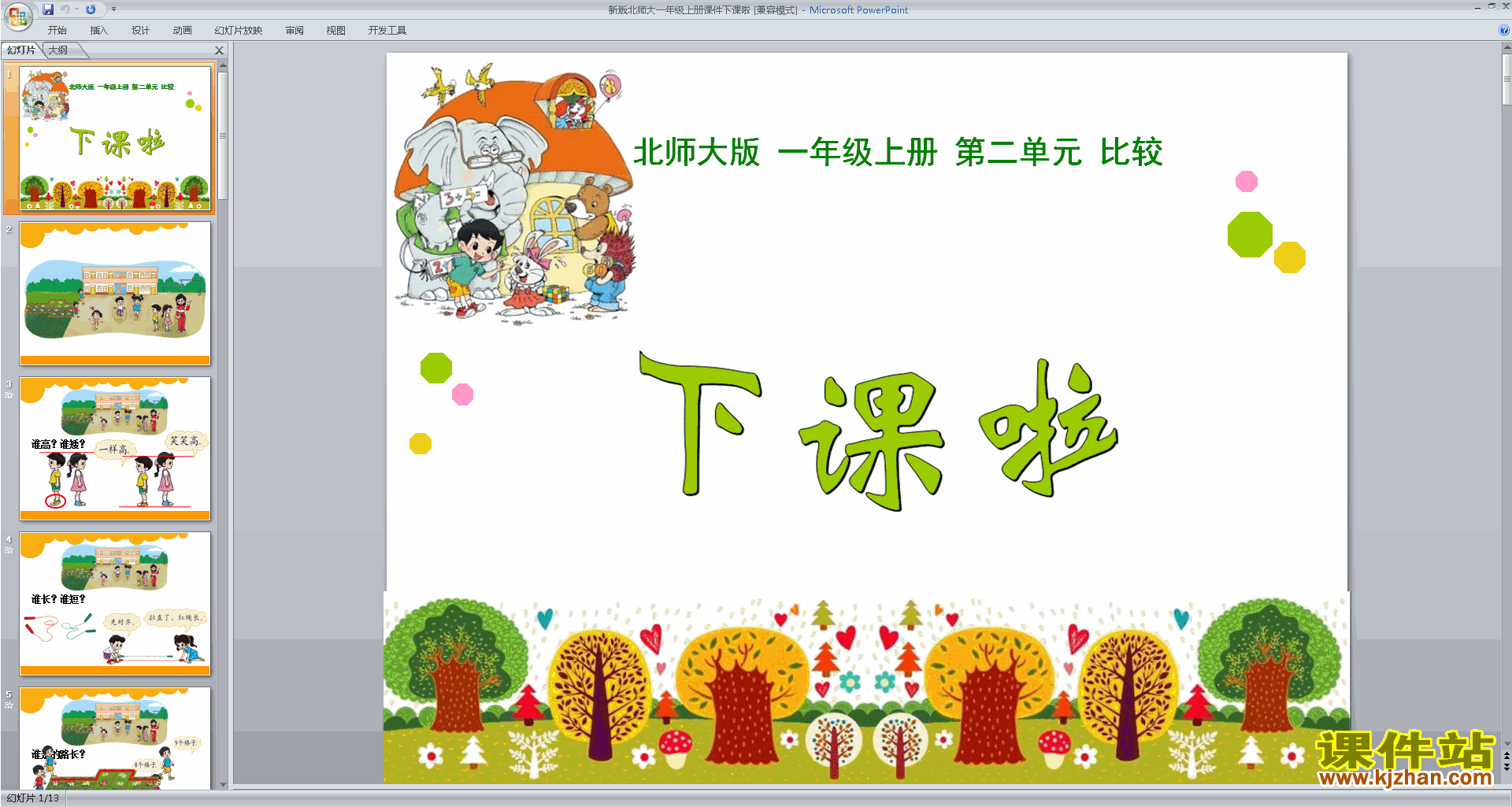Close the slide thumbnail pane

220,50
